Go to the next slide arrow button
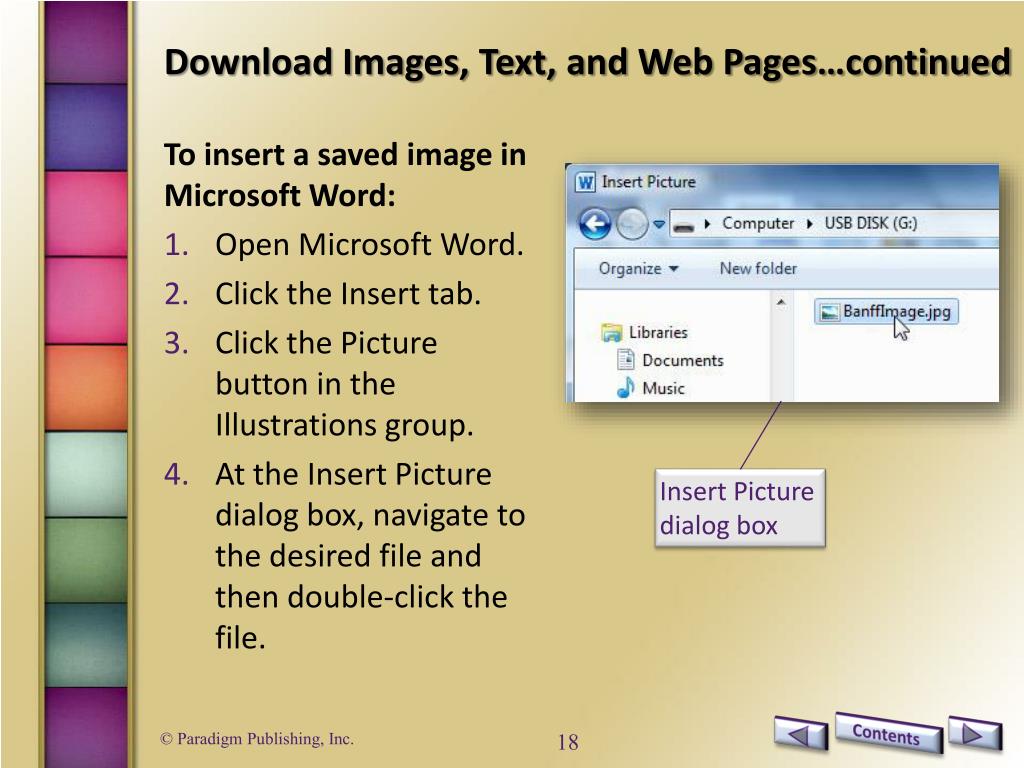Image resolution: width=1024 pixels, height=768 pixels. [974, 733]
